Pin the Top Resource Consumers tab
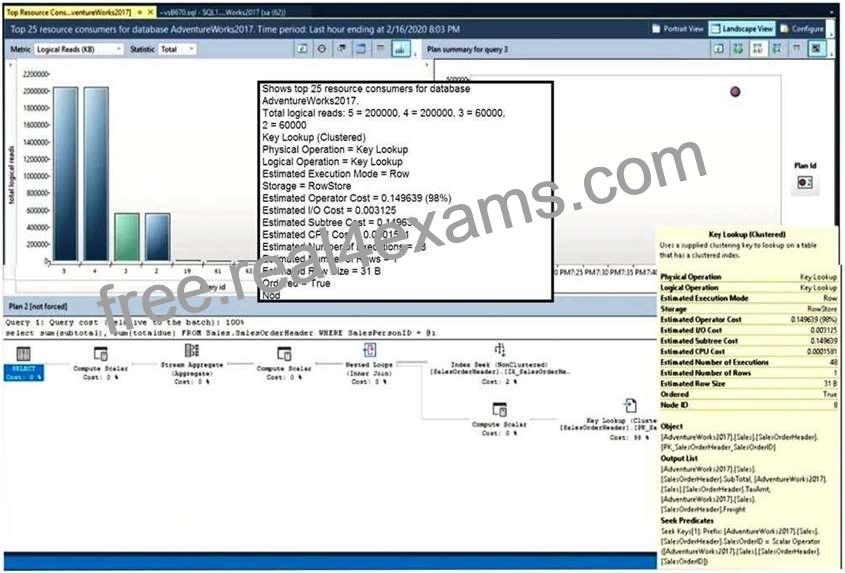Image resolution: width=845 pixels, height=573 pixels. coord(140,12)
